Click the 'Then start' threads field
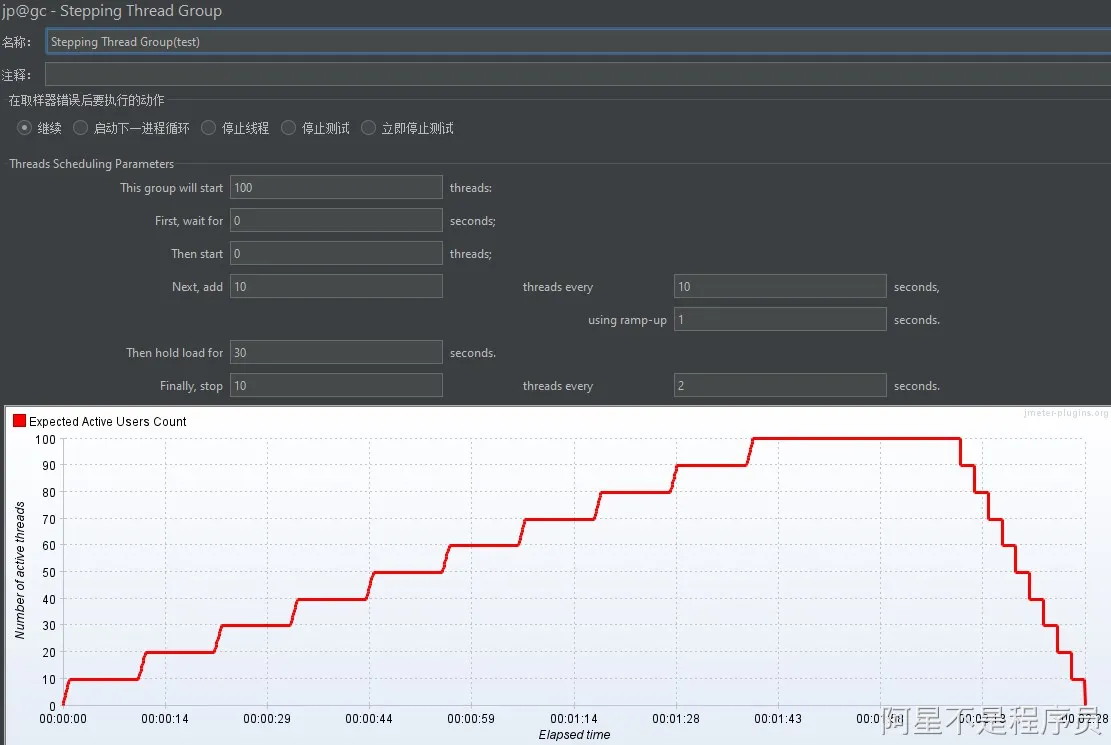Image resolution: width=1111 pixels, height=745 pixels. pyautogui.click(x=336, y=254)
